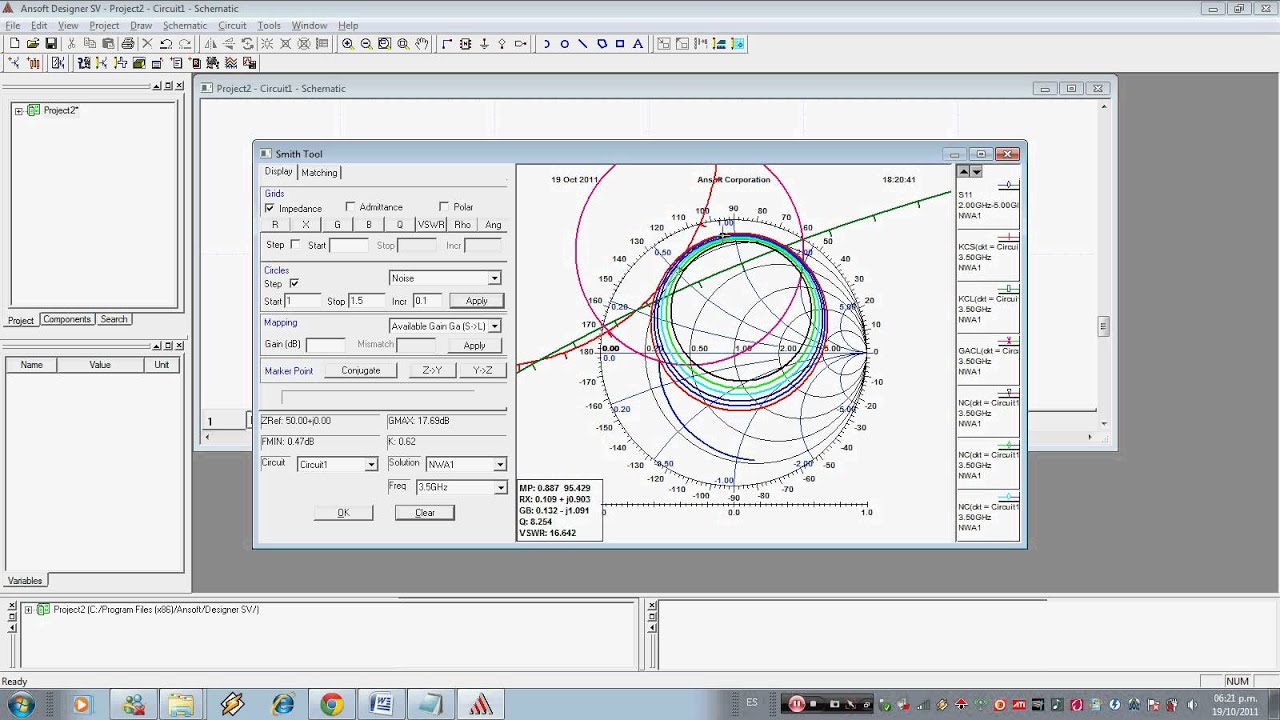
Task: Expand the Project2 tree node
Action: coord(18,111)
